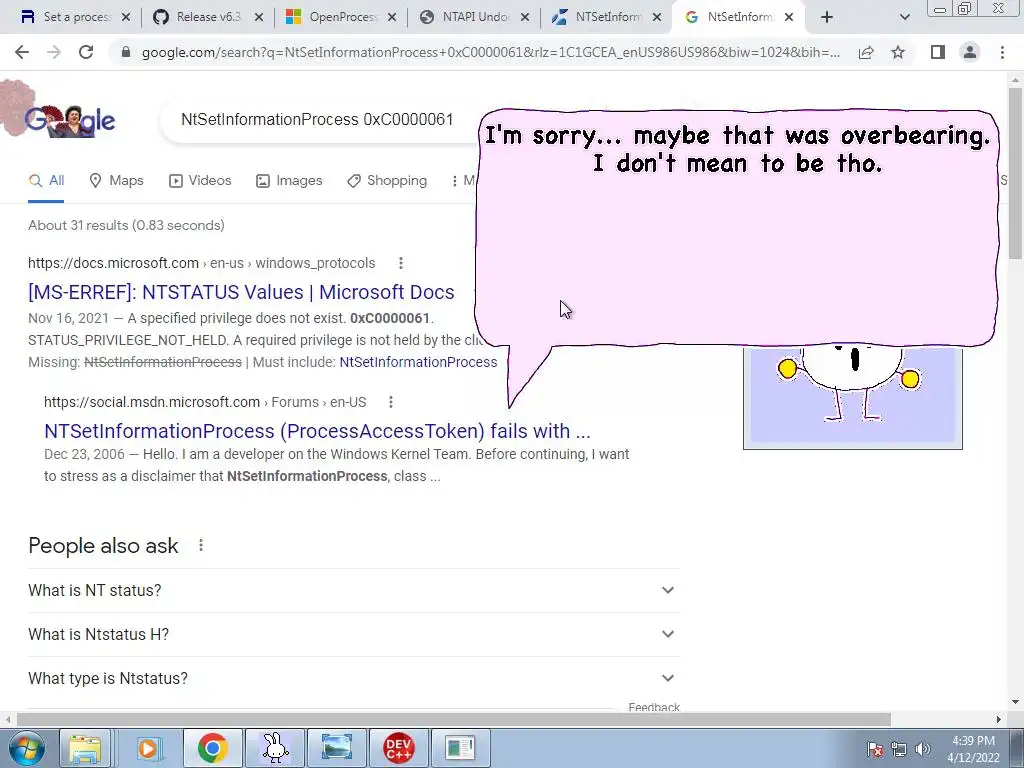Open MS-ERREF NTSTATUS Values result

(241, 292)
